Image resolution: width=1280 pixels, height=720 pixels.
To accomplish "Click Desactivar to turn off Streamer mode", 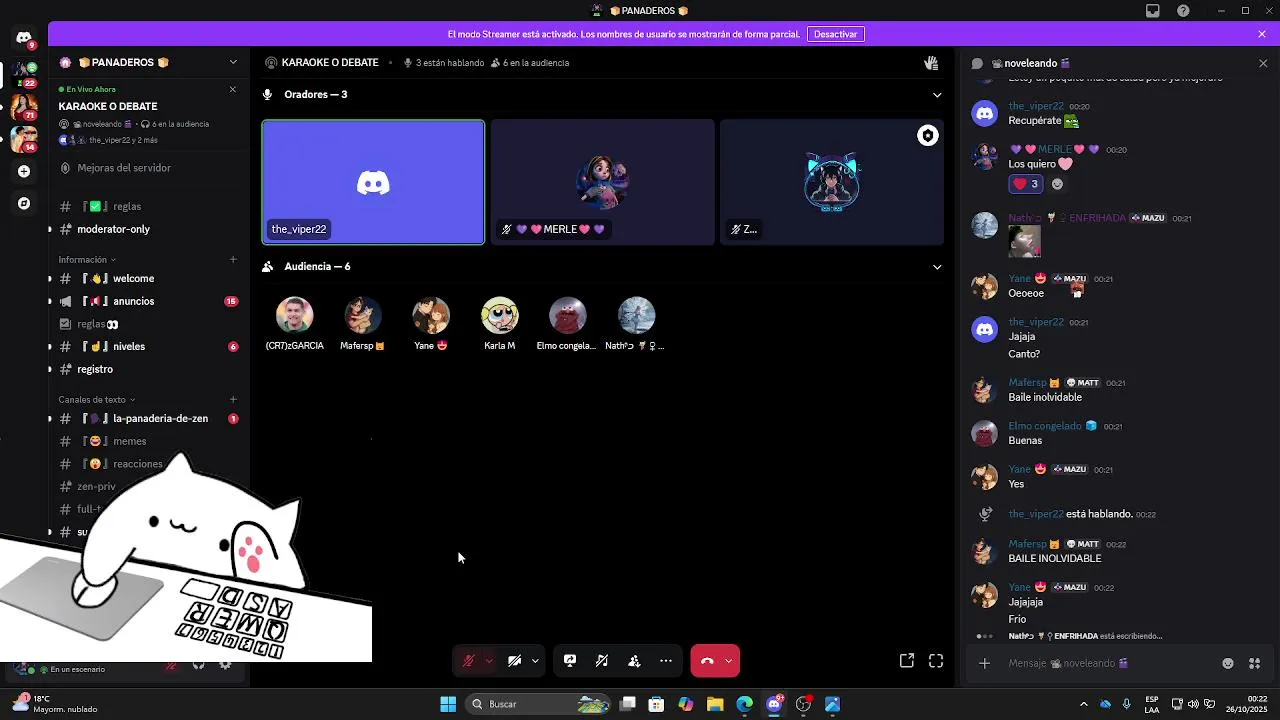I will click(x=835, y=34).
